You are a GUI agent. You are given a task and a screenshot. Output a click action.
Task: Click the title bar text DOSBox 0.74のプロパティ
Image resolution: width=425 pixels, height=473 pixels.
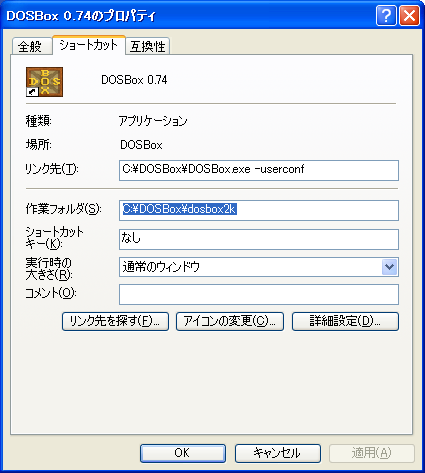[81, 16]
